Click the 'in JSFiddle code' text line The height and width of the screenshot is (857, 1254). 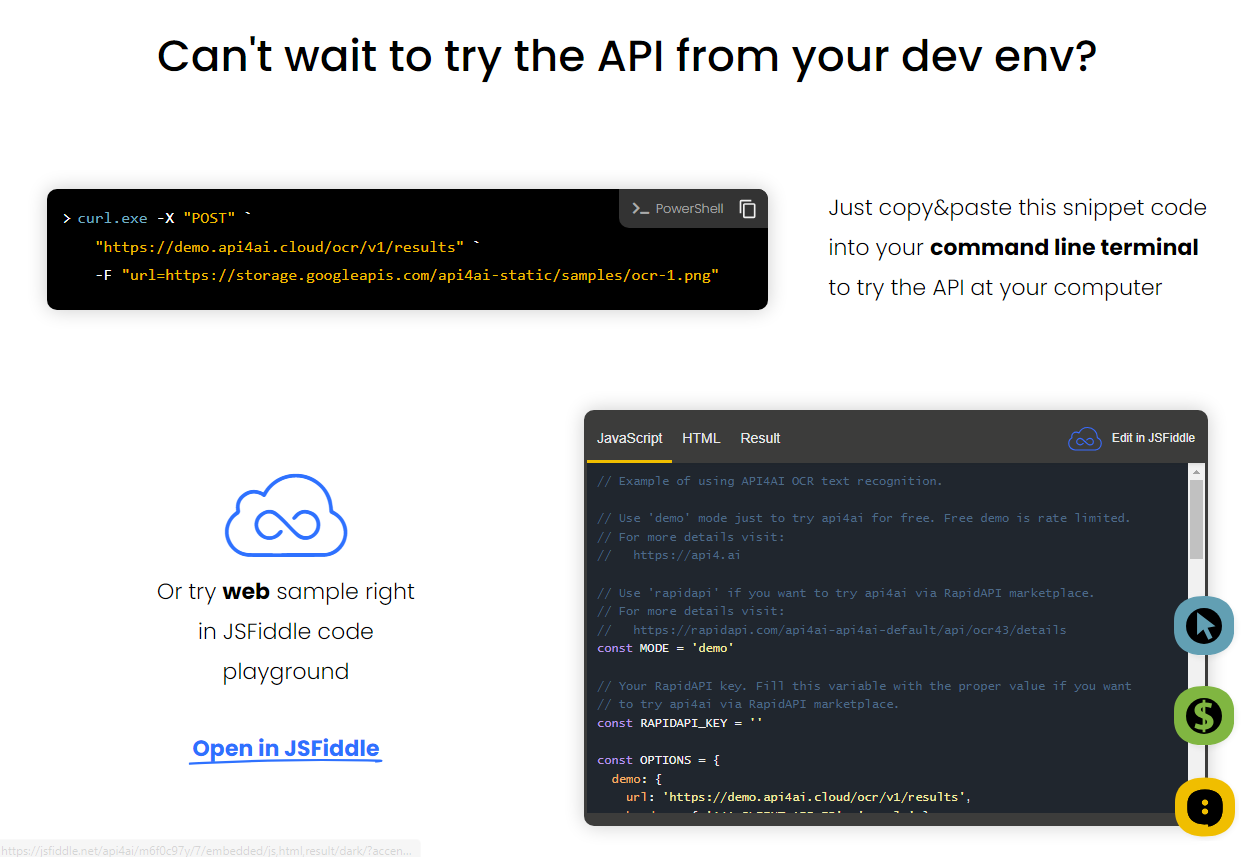pyautogui.click(x=286, y=631)
